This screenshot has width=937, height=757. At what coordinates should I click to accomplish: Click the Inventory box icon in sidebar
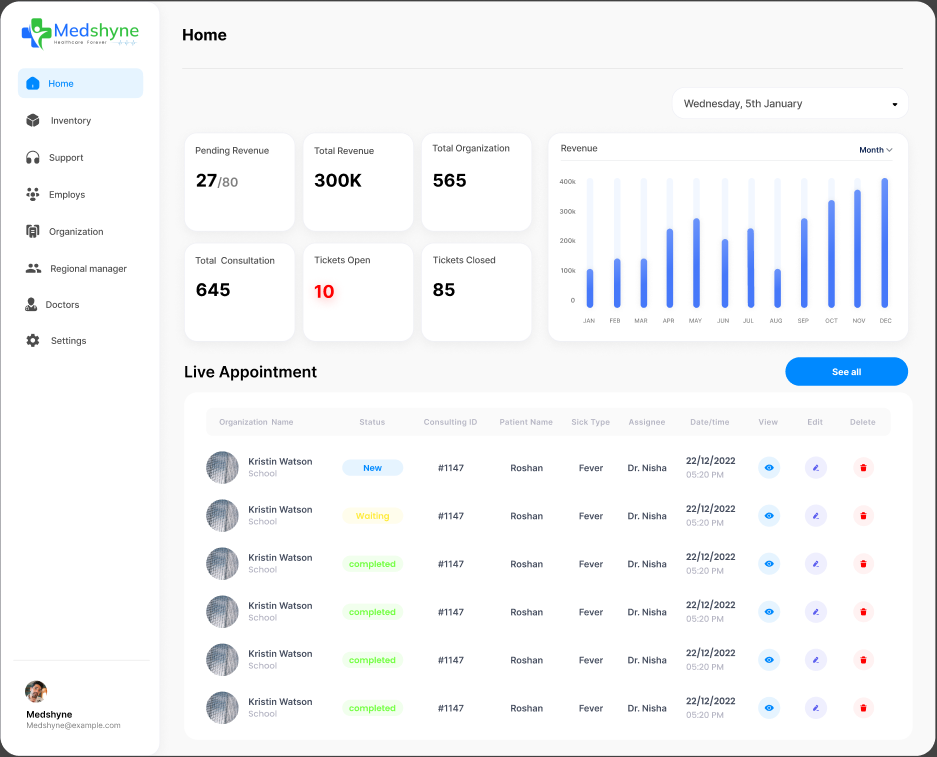33,120
